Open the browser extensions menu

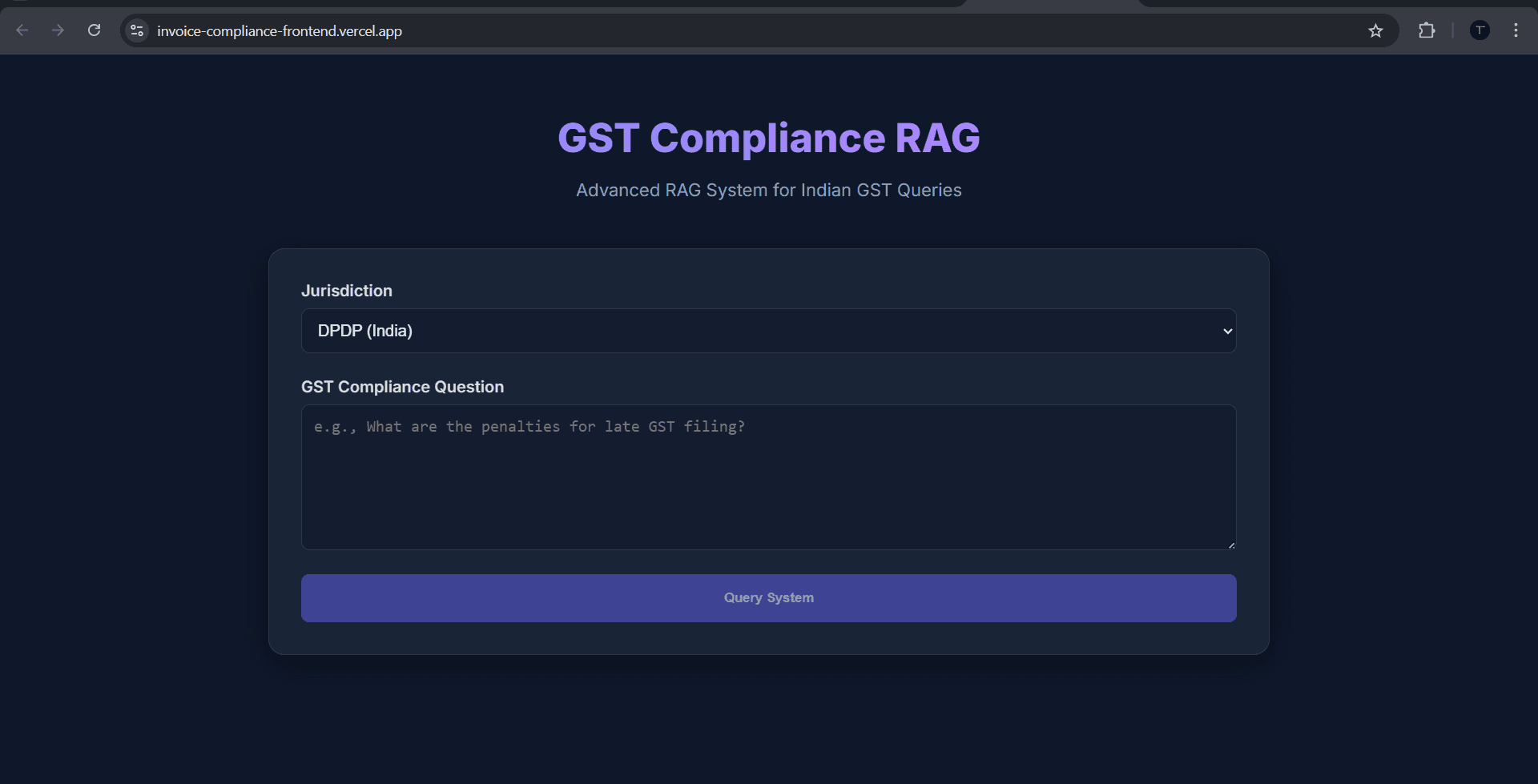pos(1427,30)
